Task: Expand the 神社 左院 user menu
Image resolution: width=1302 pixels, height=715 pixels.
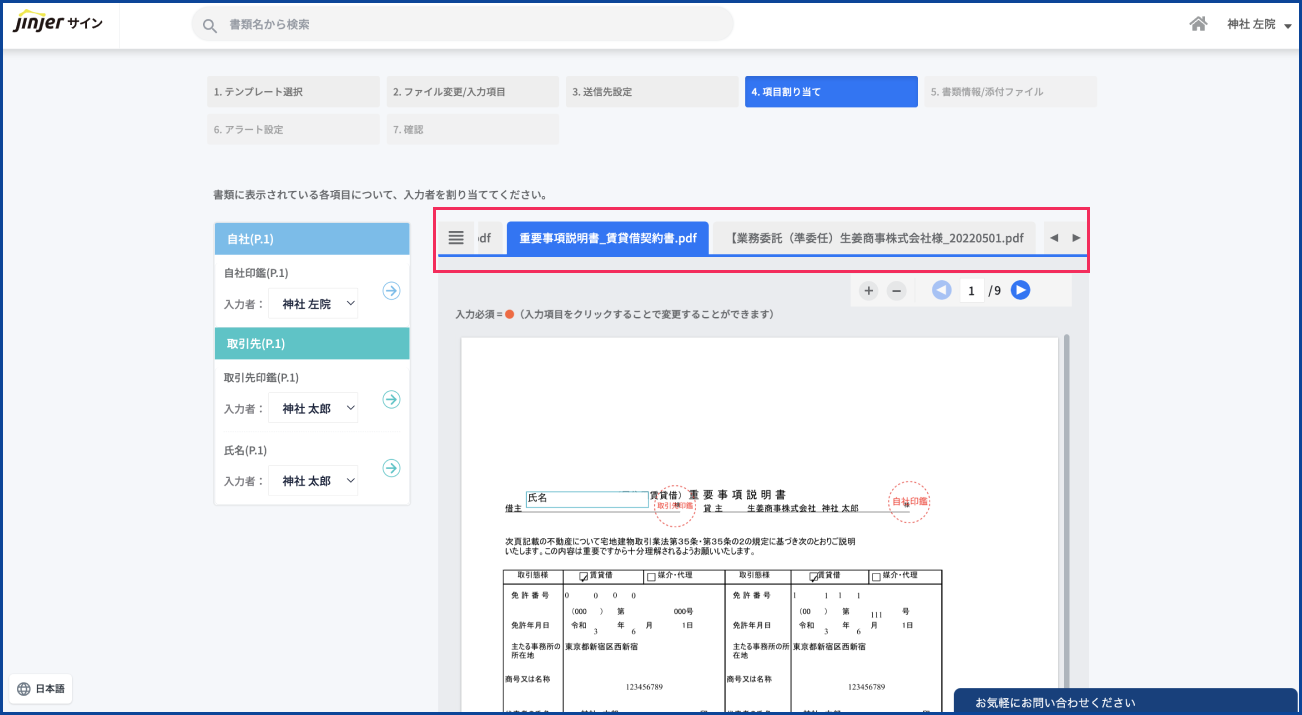Action: [x=1259, y=25]
